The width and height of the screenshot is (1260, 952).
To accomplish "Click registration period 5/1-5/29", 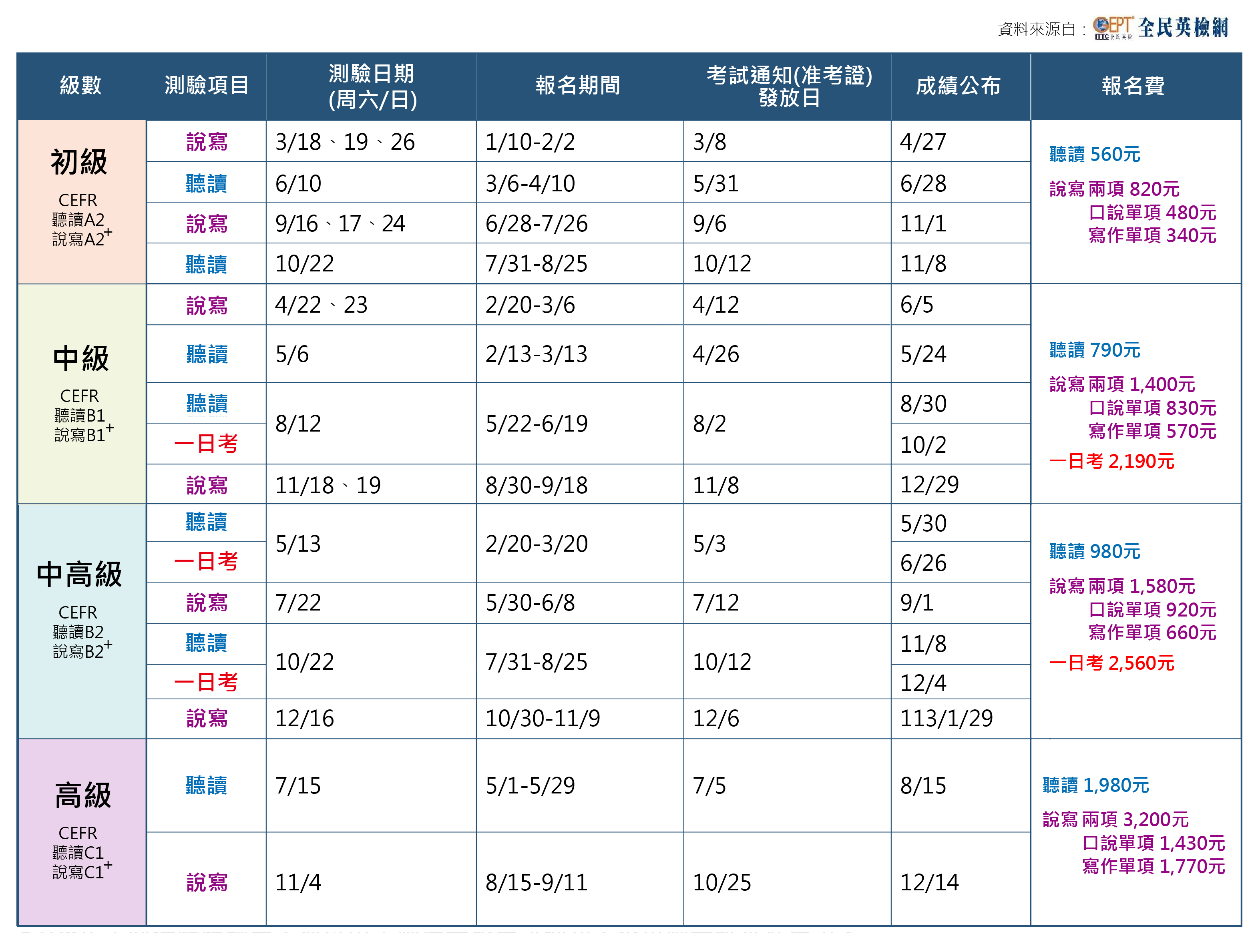I will pos(530,785).
